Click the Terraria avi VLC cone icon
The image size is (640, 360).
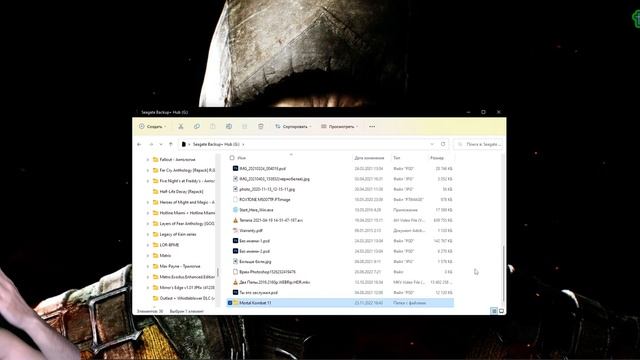236,220
